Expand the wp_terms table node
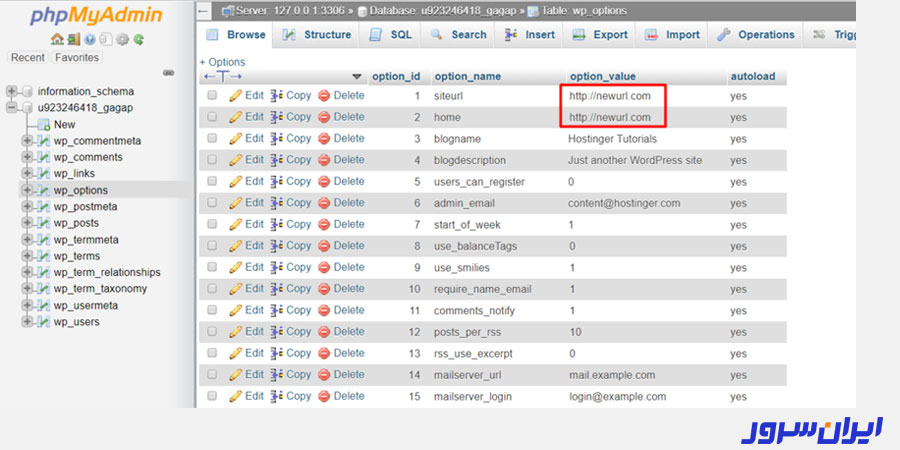Screen dimensions: 900x450 tap(26, 256)
